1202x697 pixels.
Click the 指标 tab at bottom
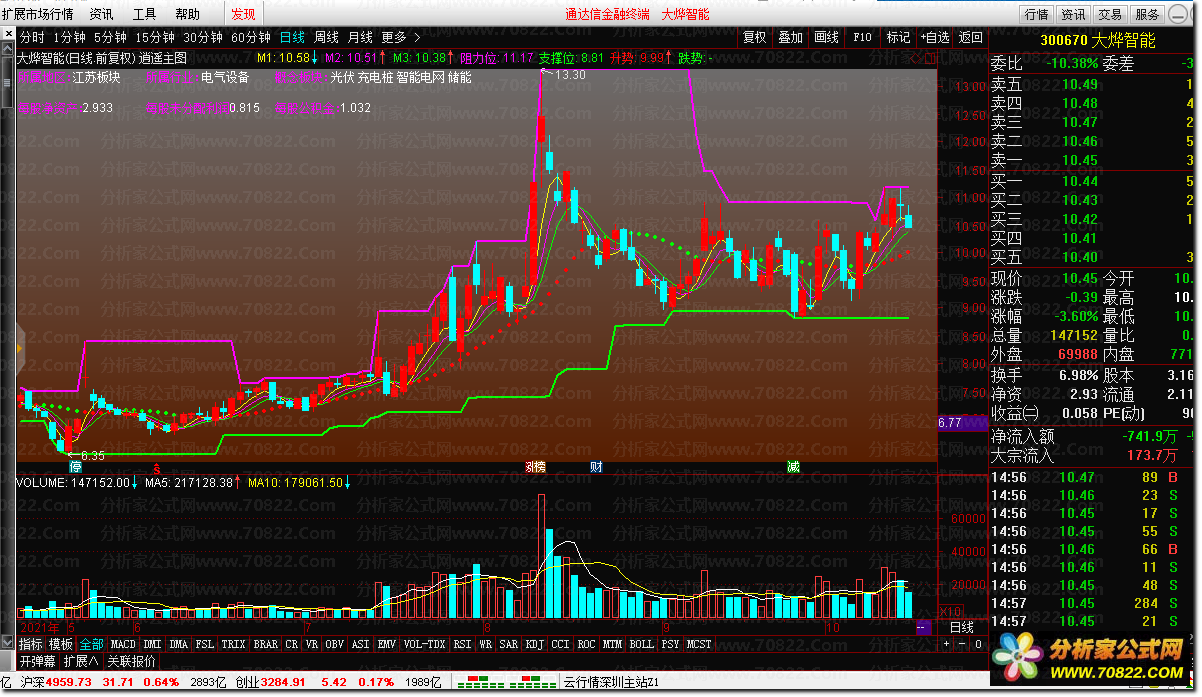(30, 644)
